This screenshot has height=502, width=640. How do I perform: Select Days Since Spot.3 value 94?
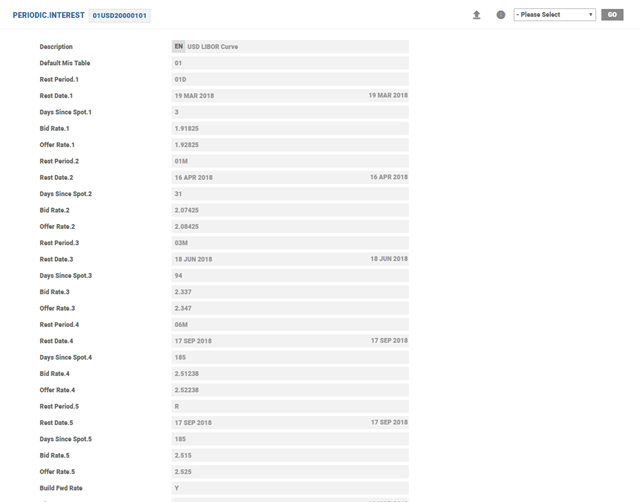point(290,275)
